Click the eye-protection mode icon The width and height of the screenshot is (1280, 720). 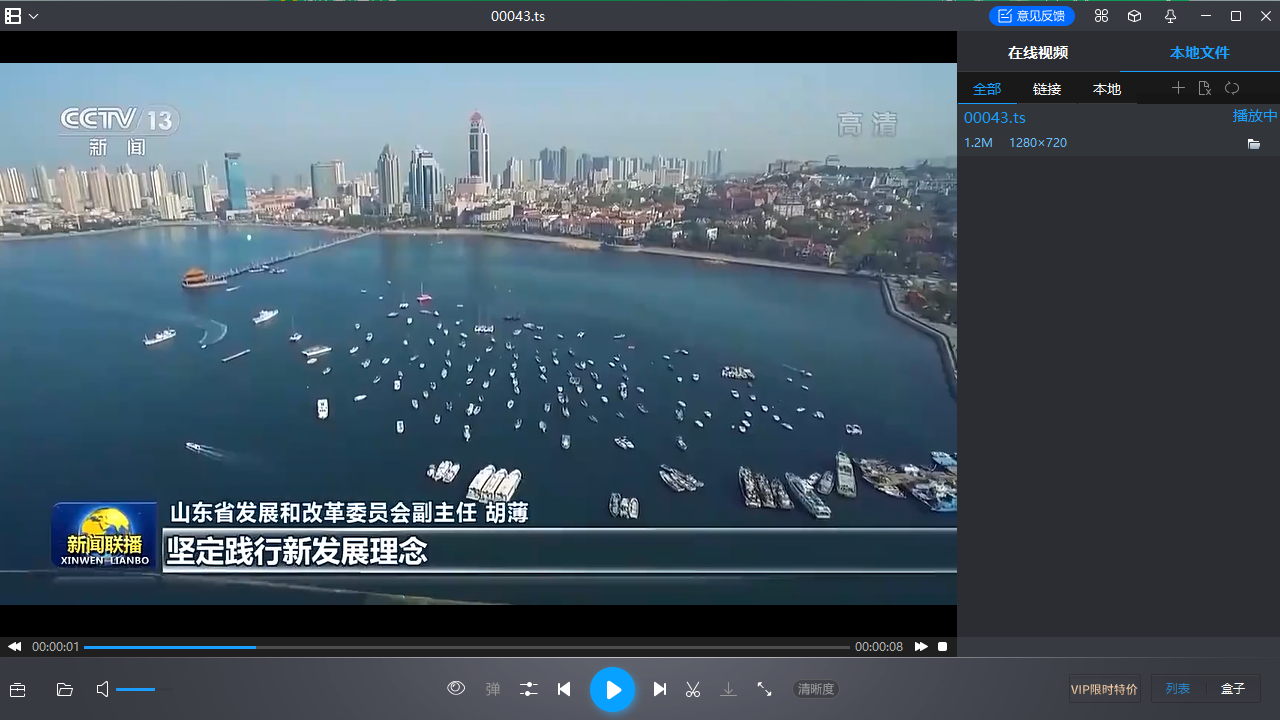[x=456, y=689]
